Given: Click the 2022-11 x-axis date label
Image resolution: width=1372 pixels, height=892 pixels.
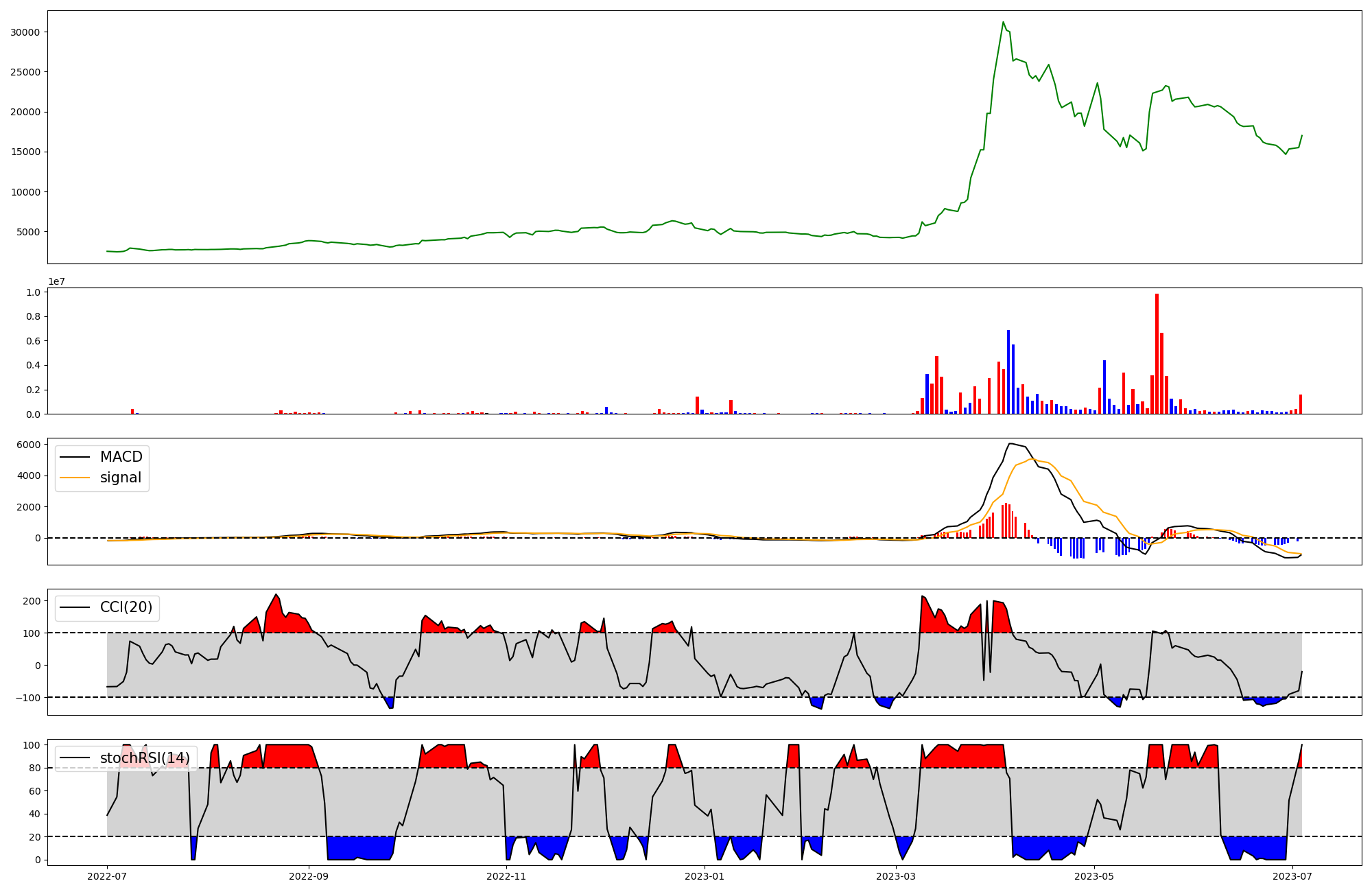Looking at the screenshot, I should click(x=506, y=876).
